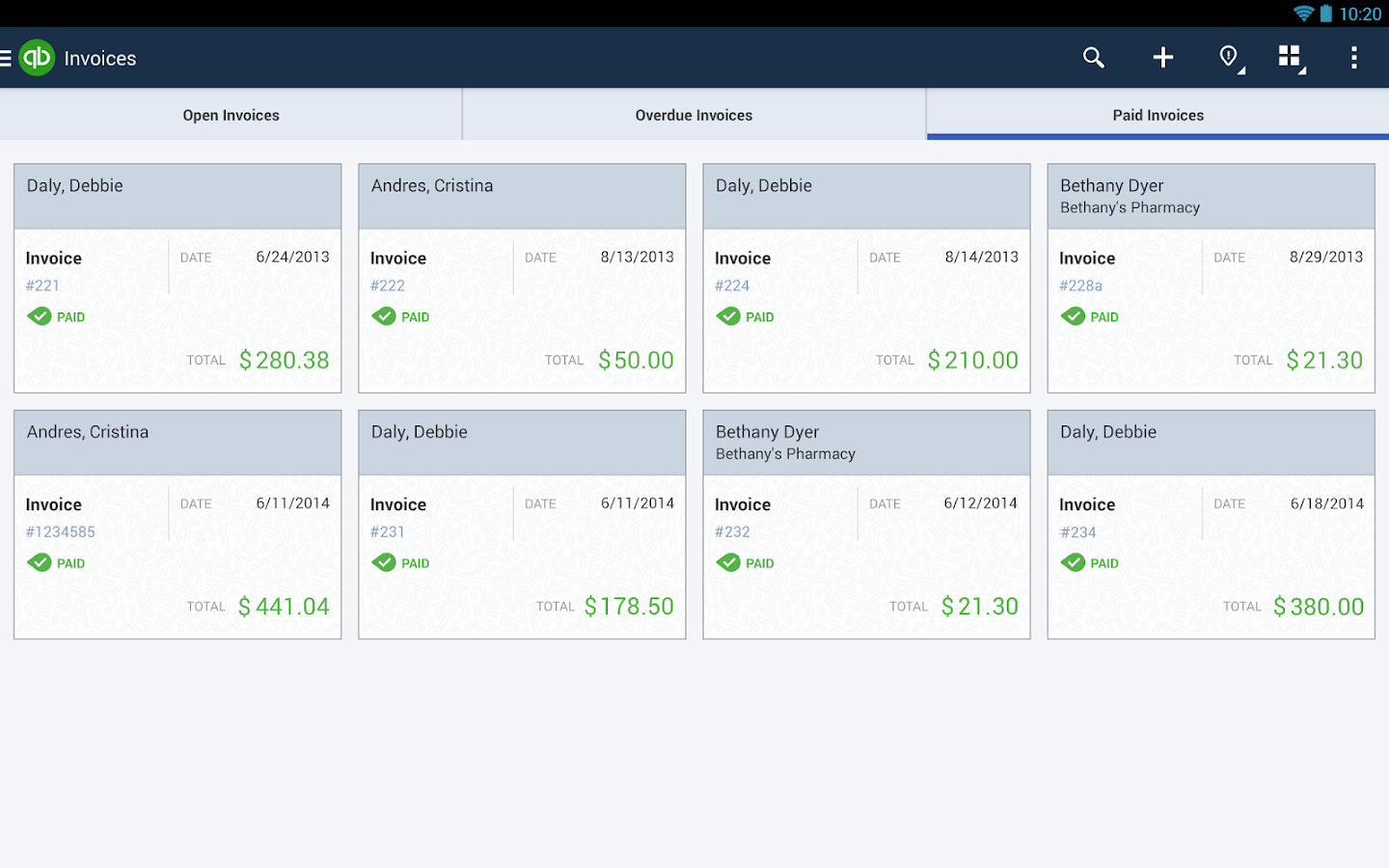The height and width of the screenshot is (868, 1389).
Task: Click the $21.30 total on invoice #232
Action: coord(979,607)
